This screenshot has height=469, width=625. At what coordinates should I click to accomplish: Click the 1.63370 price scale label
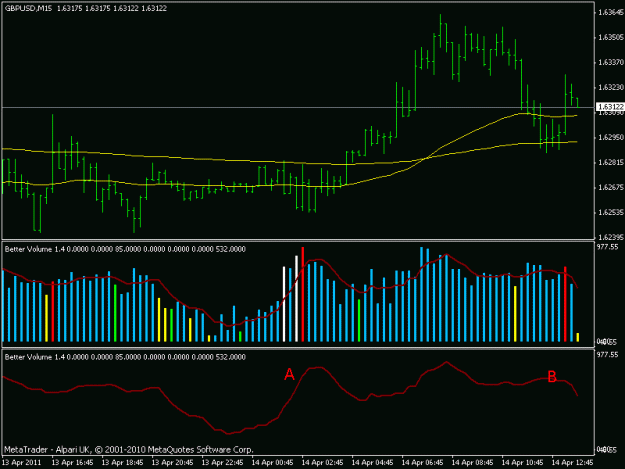point(610,63)
